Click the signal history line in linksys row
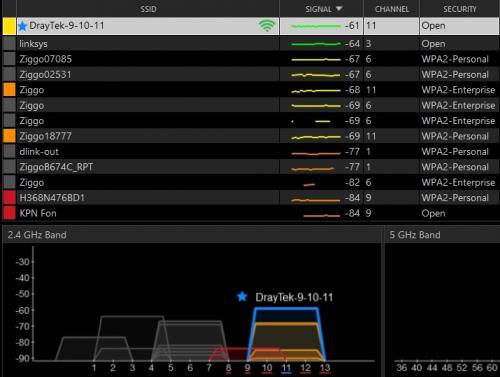500x377 pixels. coord(316,44)
